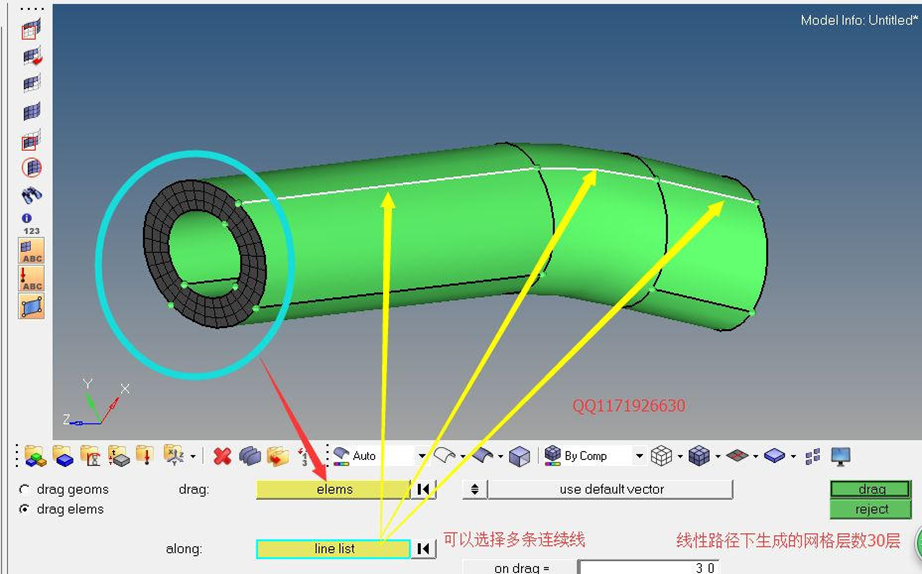Select the drag geoms radio button
Image resolution: width=922 pixels, height=574 pixels.
pos(24,489)
